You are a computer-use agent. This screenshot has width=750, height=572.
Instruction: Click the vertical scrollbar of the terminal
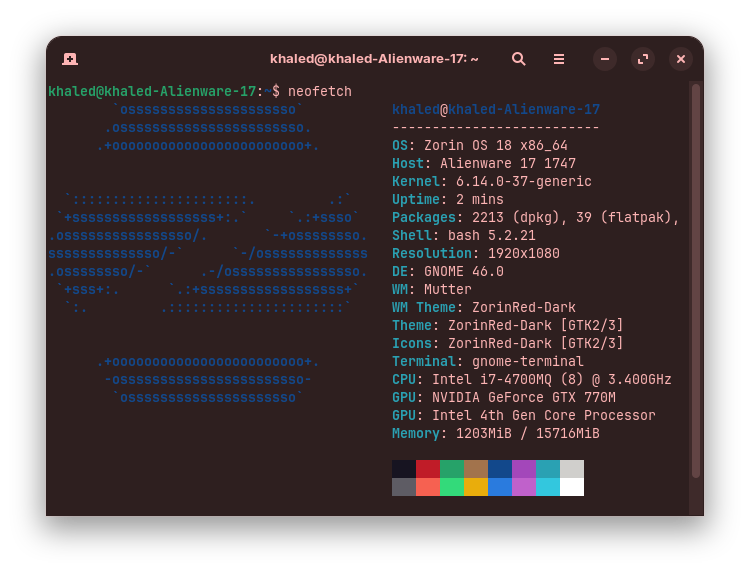pos(696,280)
